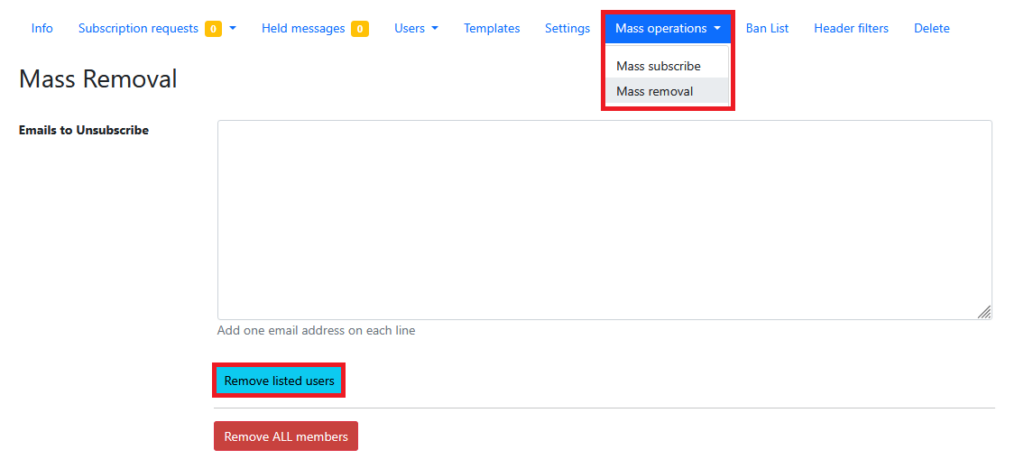
Task: Click the Subscription requests text link
Action: pyautogui.click(x=138, y=28)
